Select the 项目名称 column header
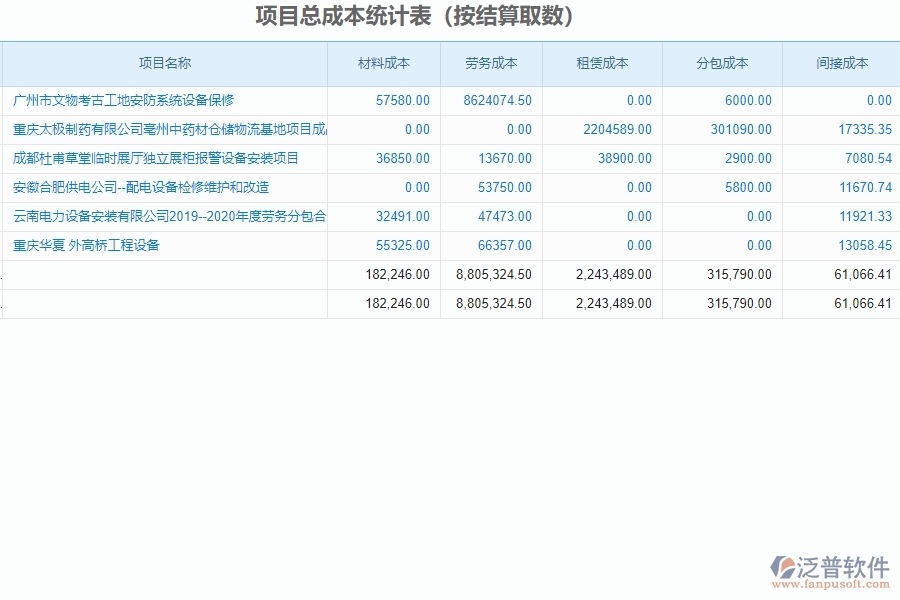The width and height of the screenshot is (900, 600). (x=165, y=62)
